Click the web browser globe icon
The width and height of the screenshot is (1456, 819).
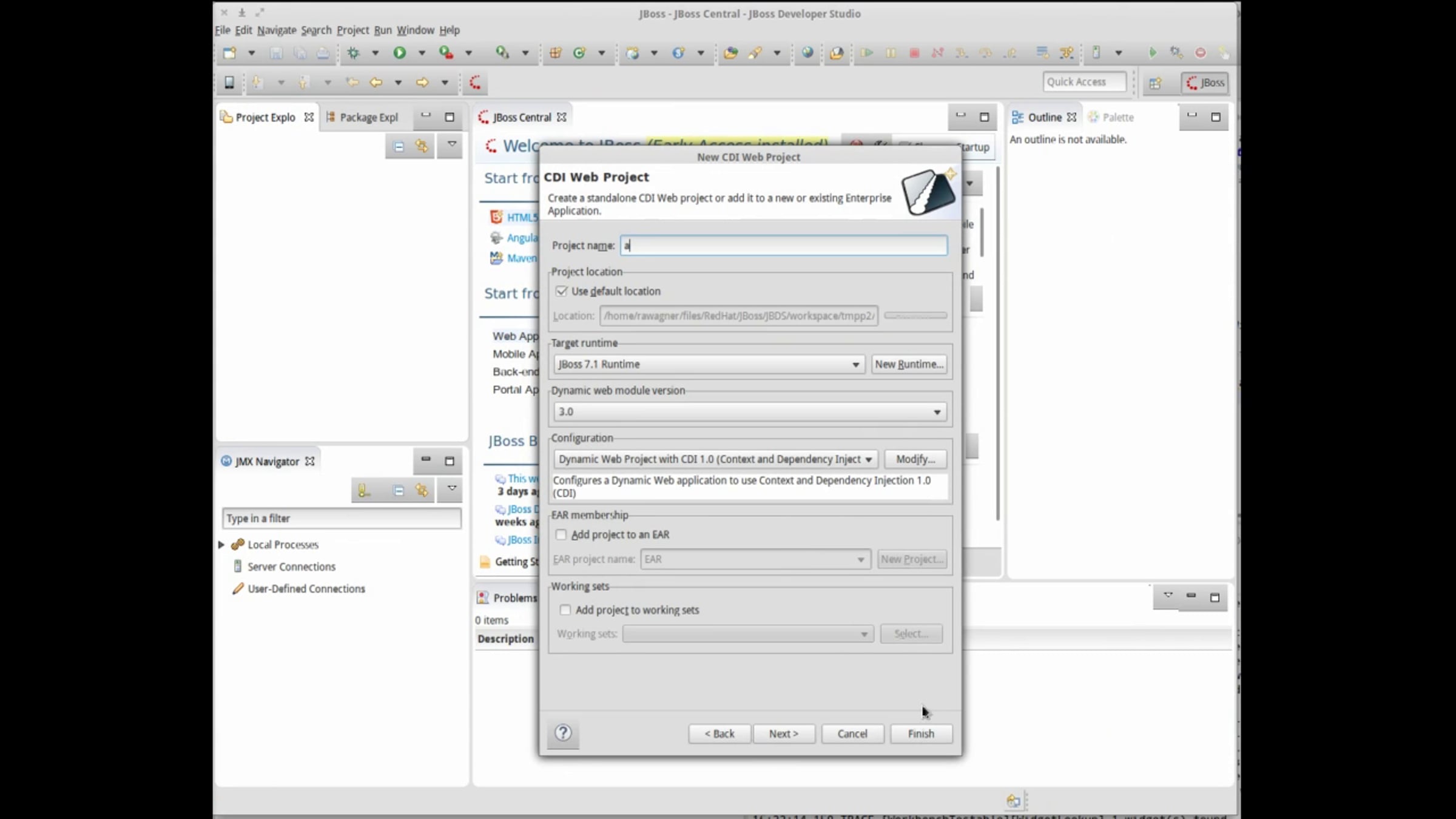807,53
